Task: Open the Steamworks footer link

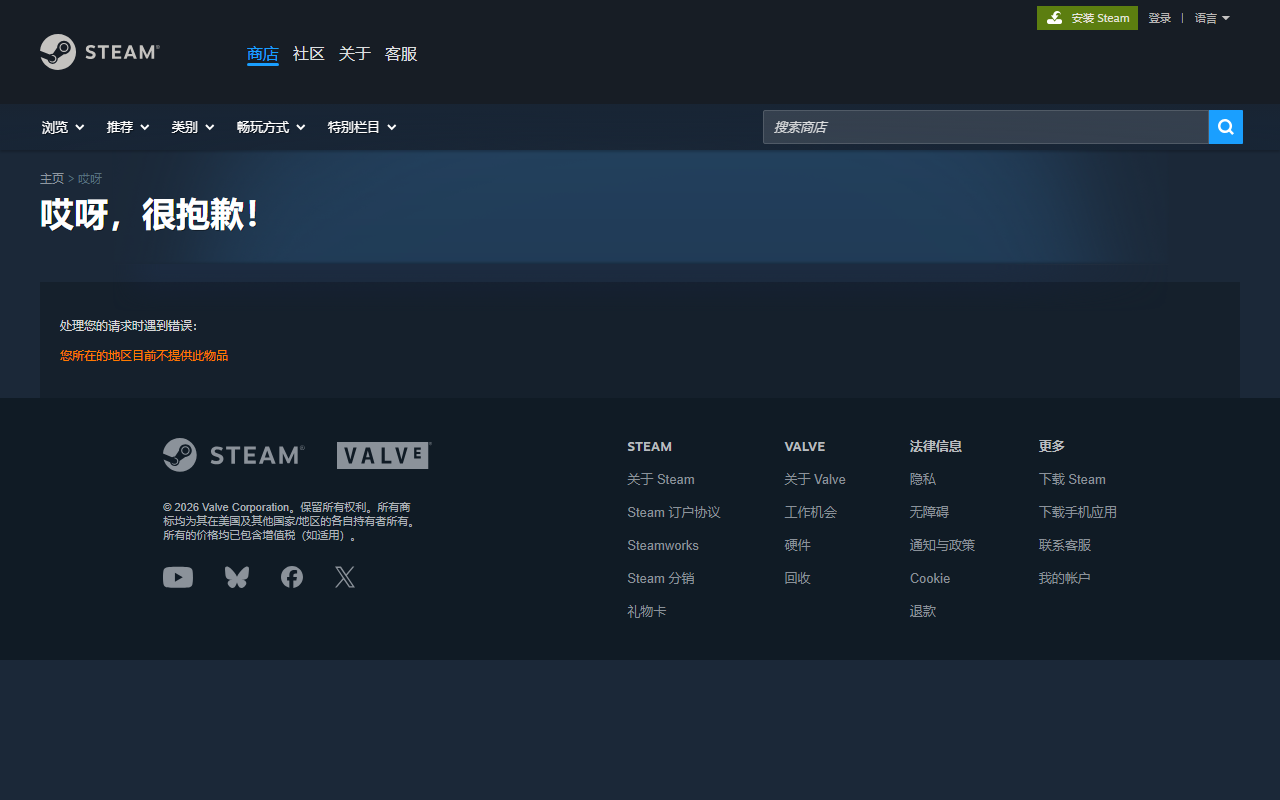Action: click(x=663, y=546)
